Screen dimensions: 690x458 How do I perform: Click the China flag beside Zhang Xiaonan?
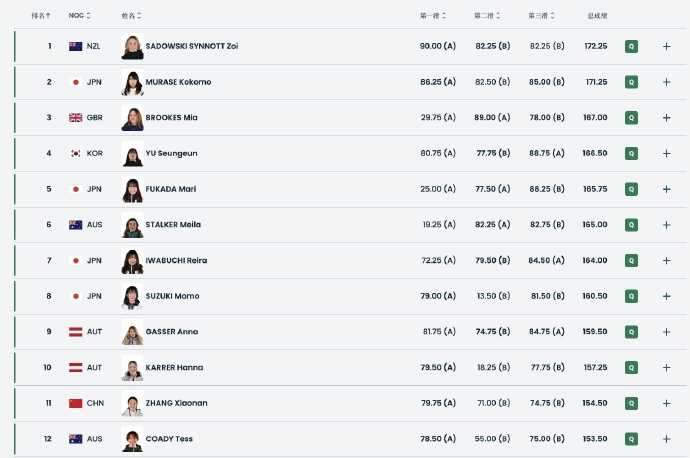[75, 403]
